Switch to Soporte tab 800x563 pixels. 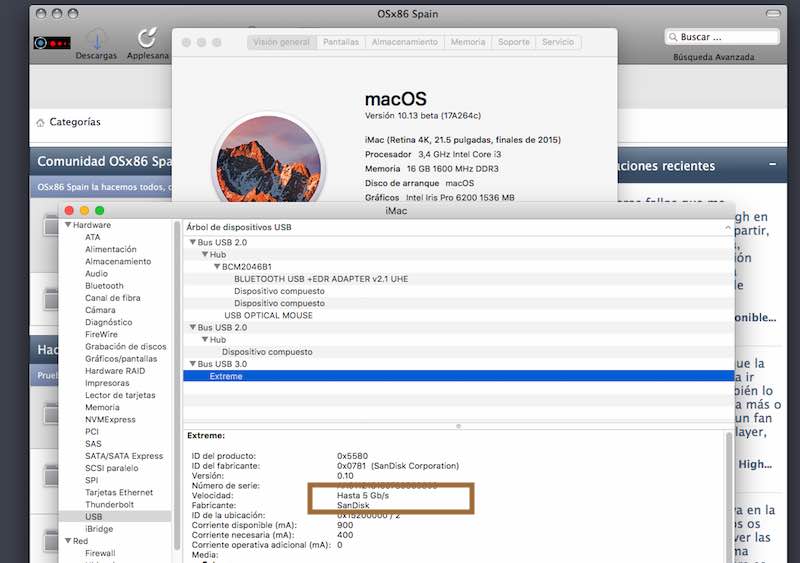tap(513, 42)
